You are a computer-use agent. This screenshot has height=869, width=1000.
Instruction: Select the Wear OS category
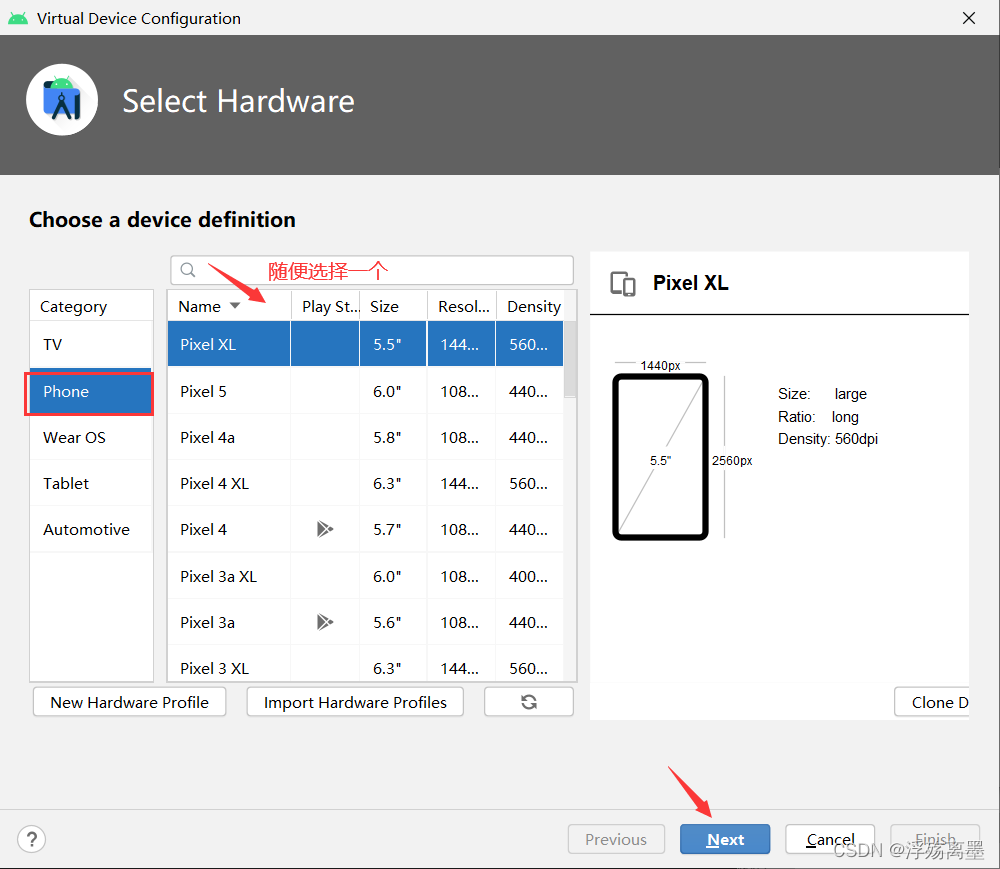[91, 437]
